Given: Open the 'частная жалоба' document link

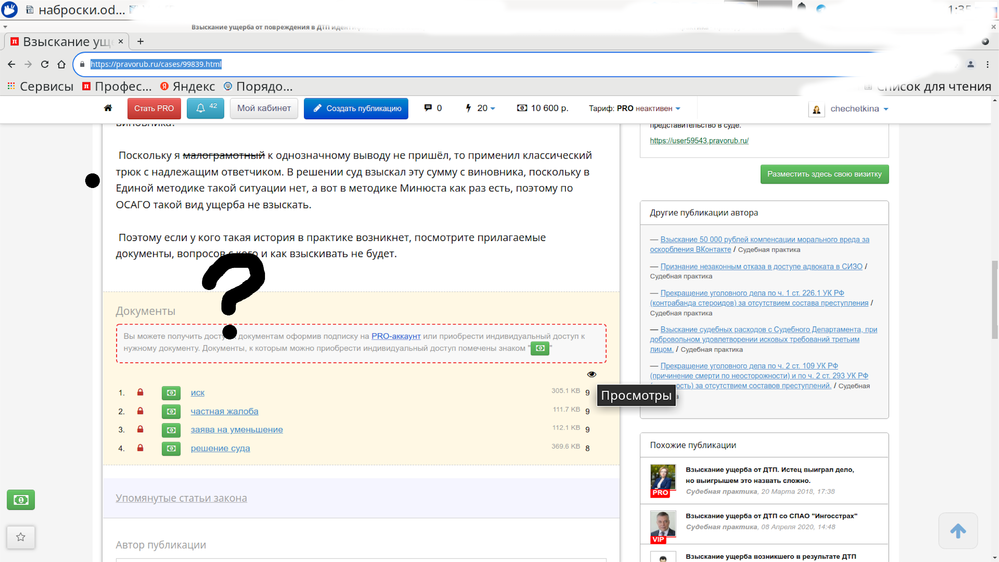Looking at the screenshot, I should 224,411.
